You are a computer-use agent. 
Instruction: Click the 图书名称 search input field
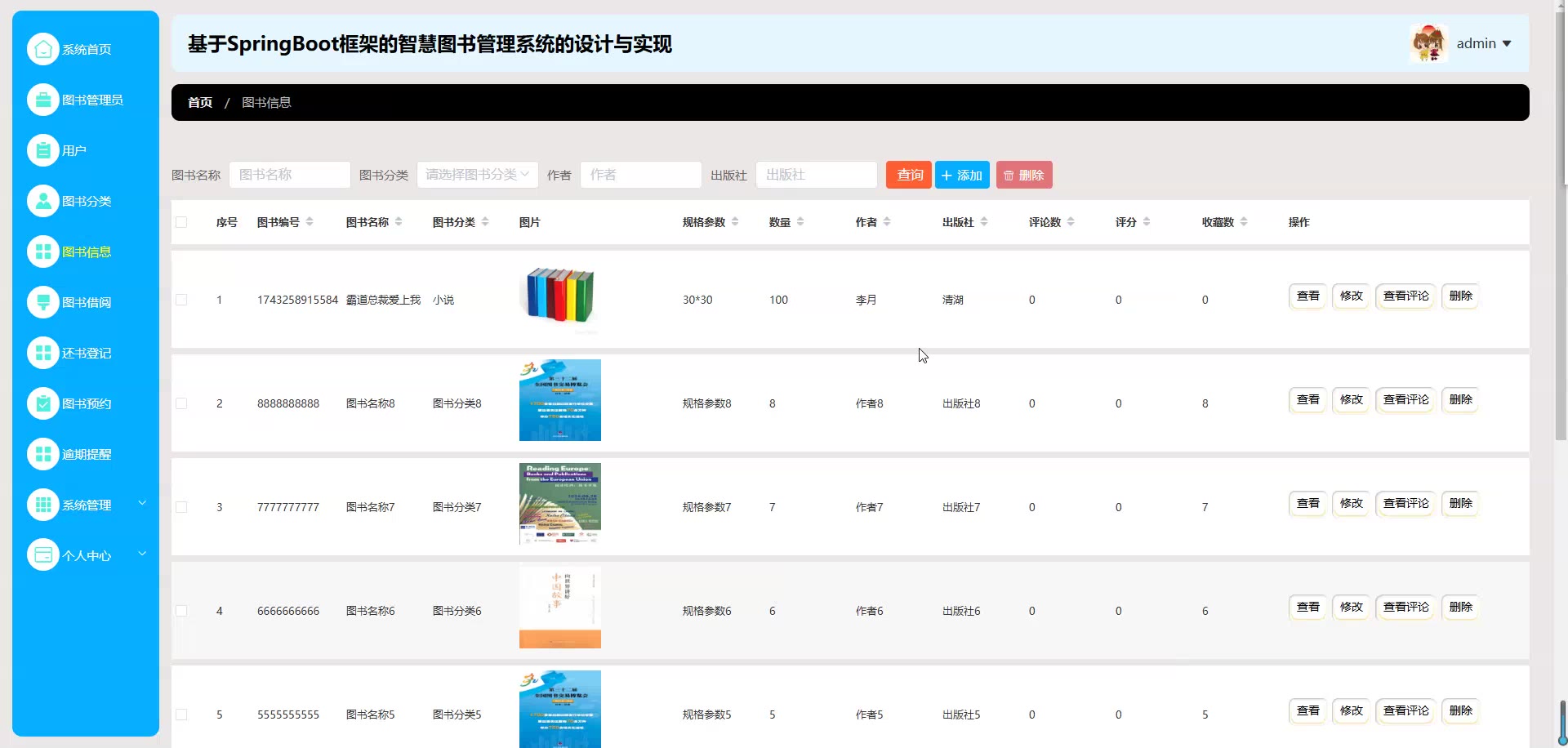(x=290, y=175)
